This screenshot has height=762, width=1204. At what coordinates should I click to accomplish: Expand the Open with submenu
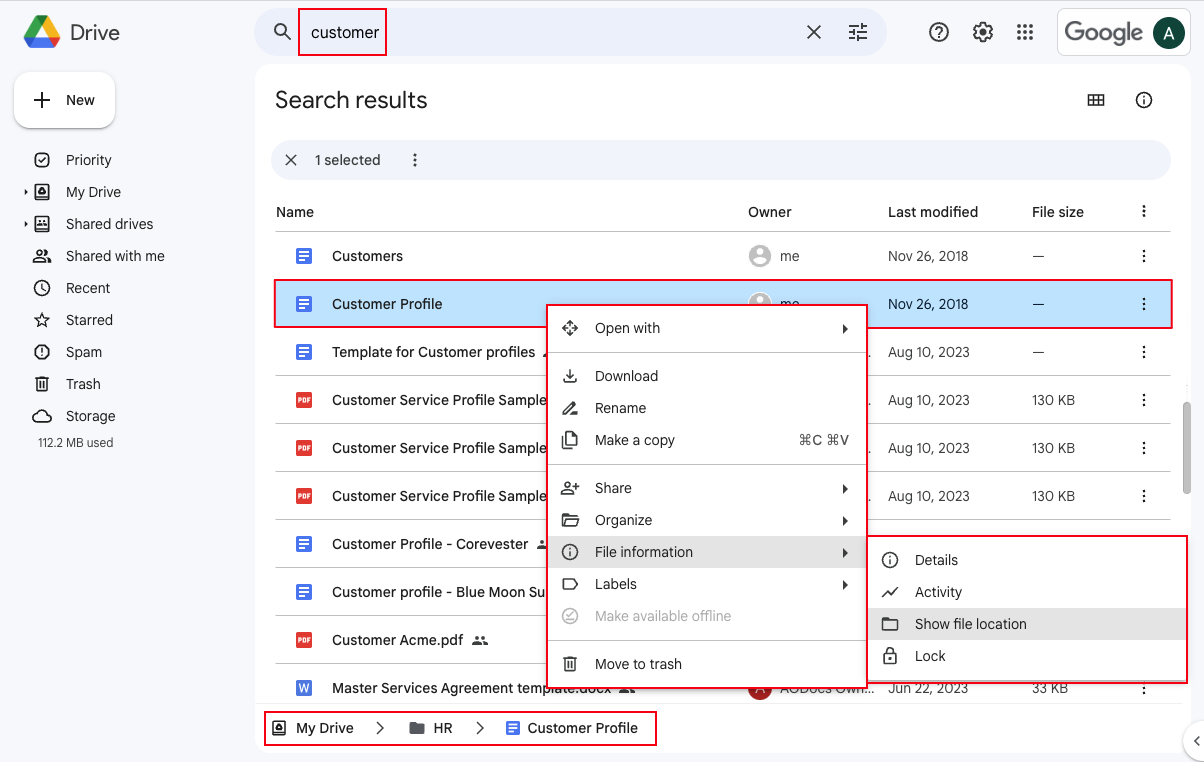tap(706, 328)
